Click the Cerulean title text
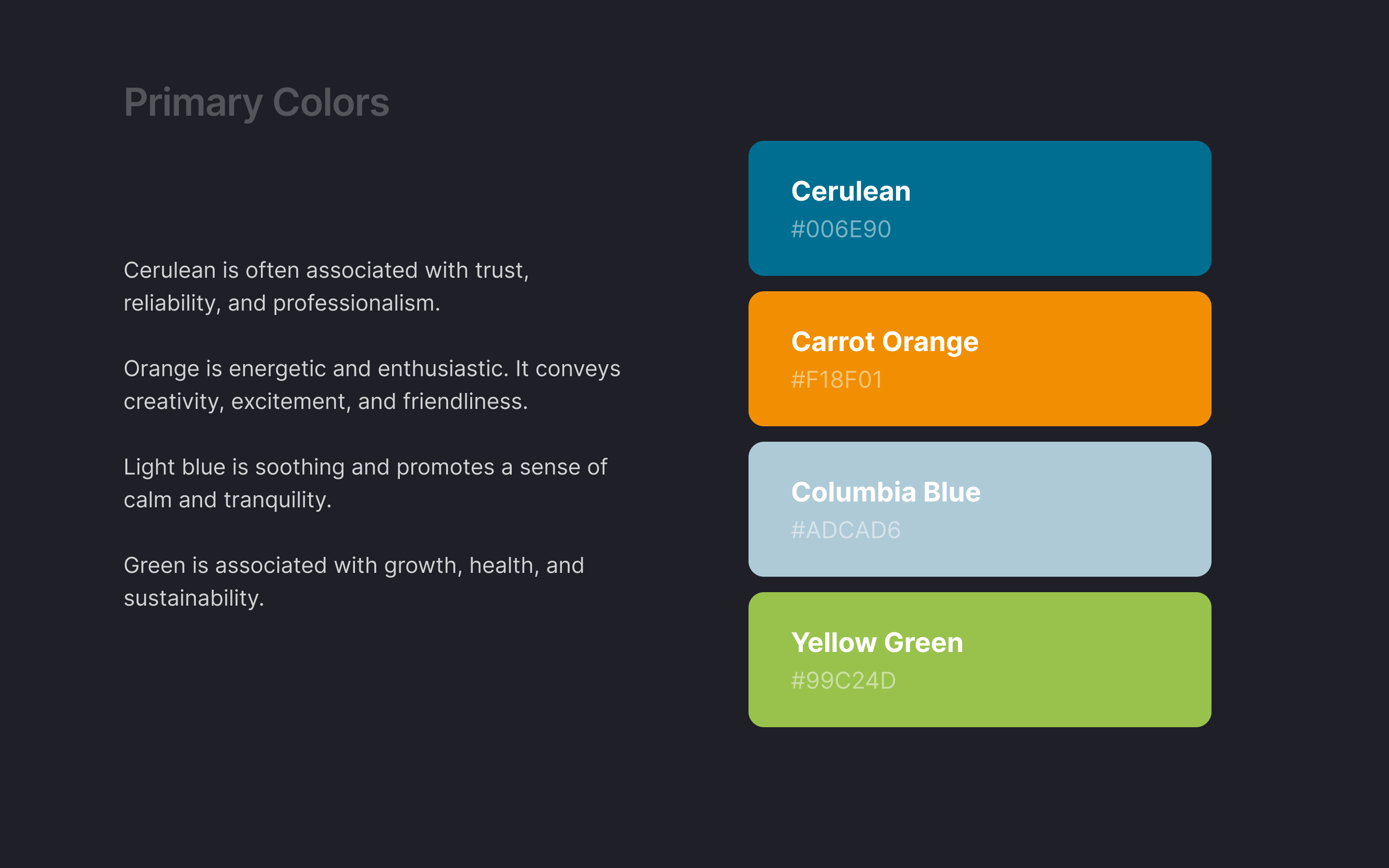 (x=851, y=191)
